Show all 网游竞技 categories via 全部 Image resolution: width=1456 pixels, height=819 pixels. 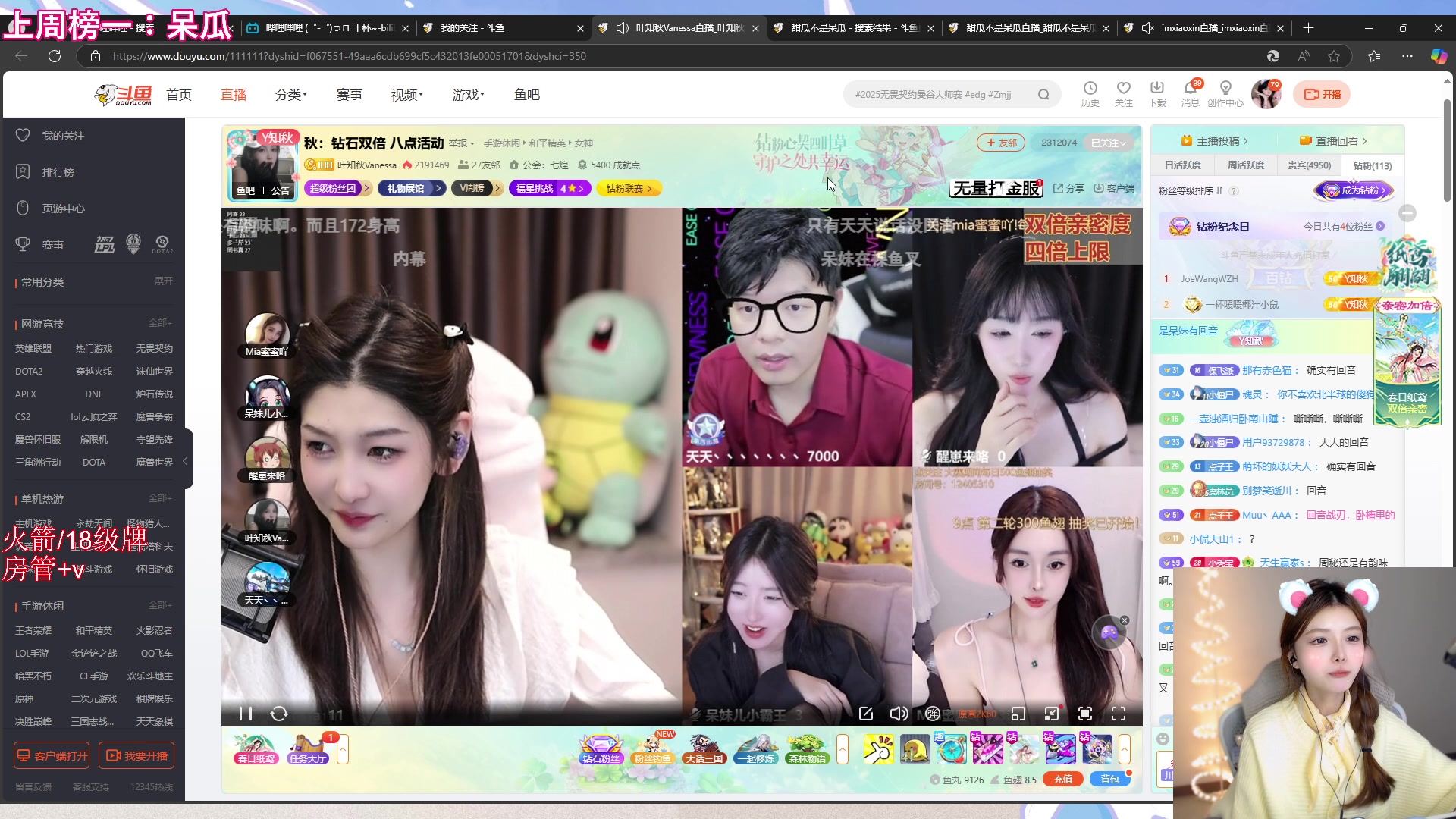tap(161, 323)
